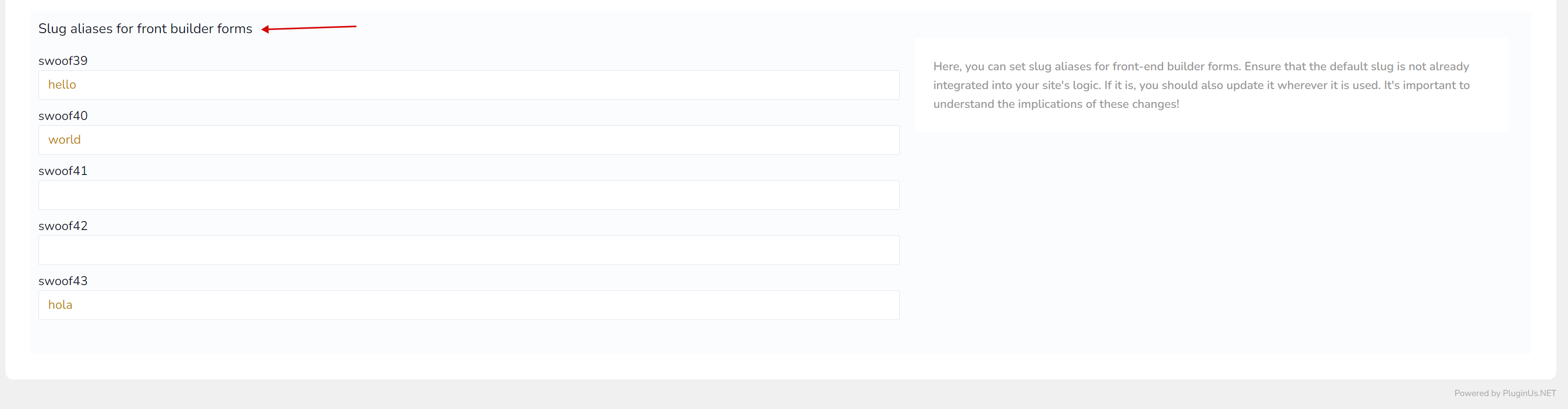Image resolution: width=1568 pixels, height=409 pixels.
Task: Focus the empty swoof42 alias input
Action: [x=468, y=250]
